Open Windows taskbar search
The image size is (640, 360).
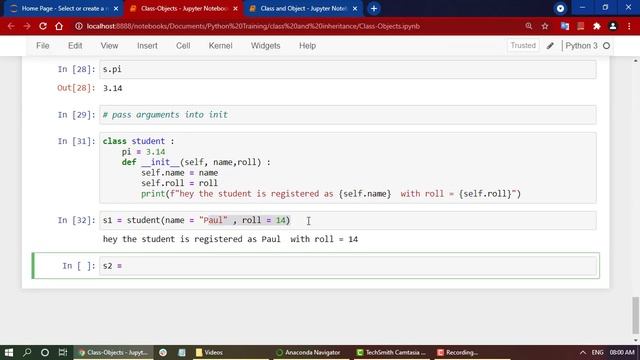(27, 352)
